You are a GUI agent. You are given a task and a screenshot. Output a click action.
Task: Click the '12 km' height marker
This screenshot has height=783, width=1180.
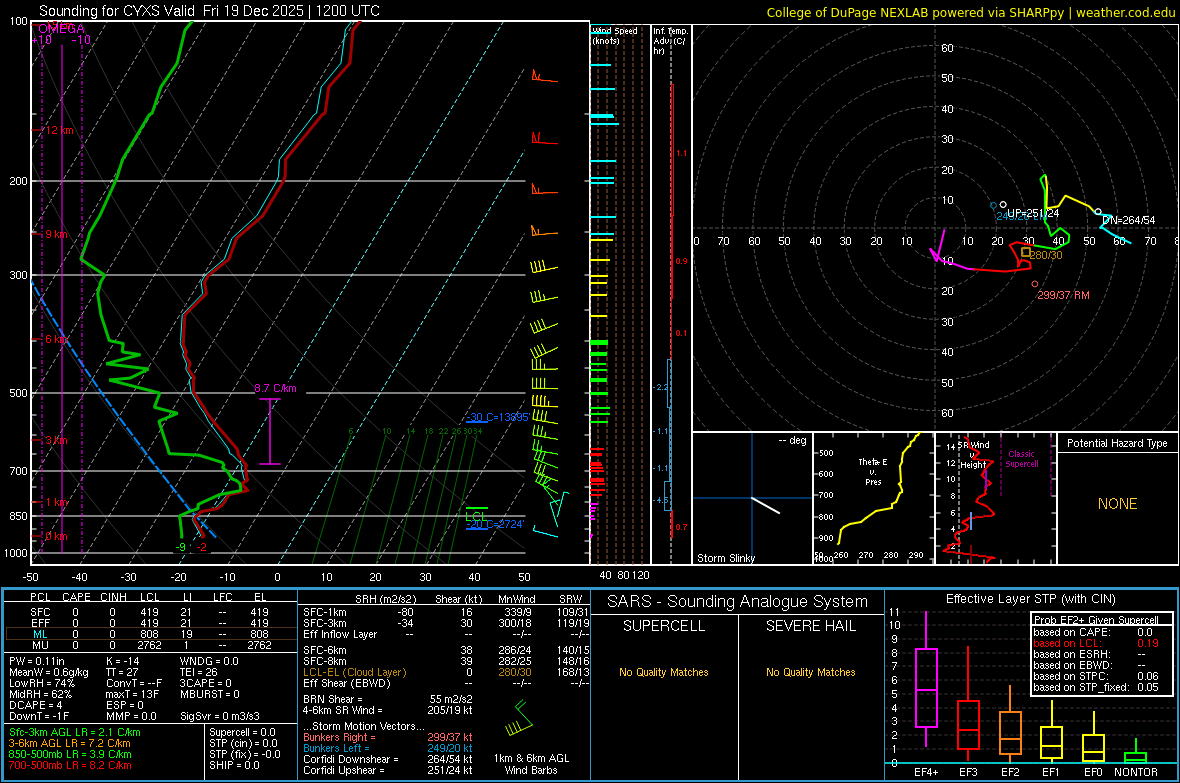[x=59, y=130]
